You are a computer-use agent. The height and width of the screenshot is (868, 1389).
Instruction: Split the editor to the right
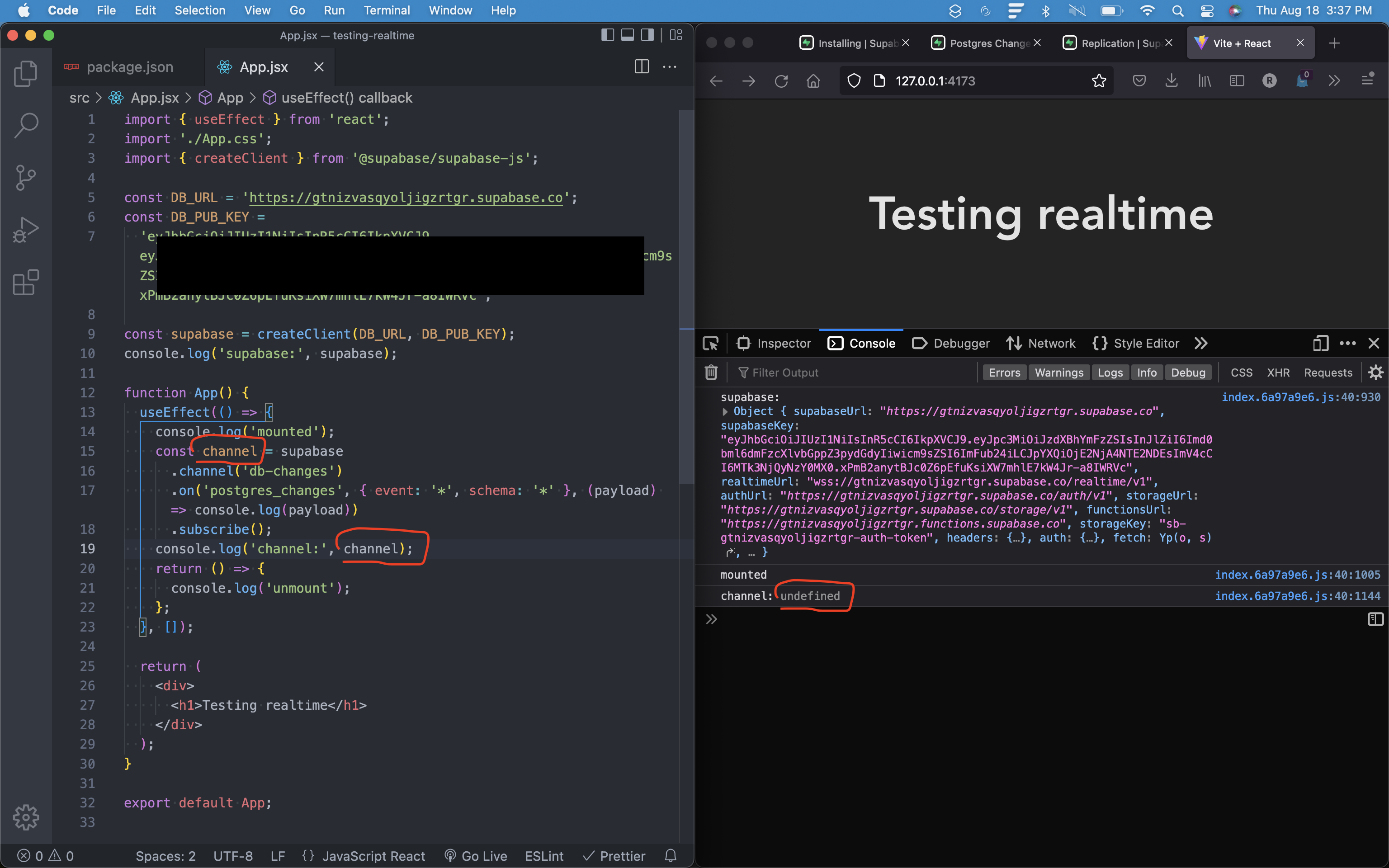click(x=642, y=67)
